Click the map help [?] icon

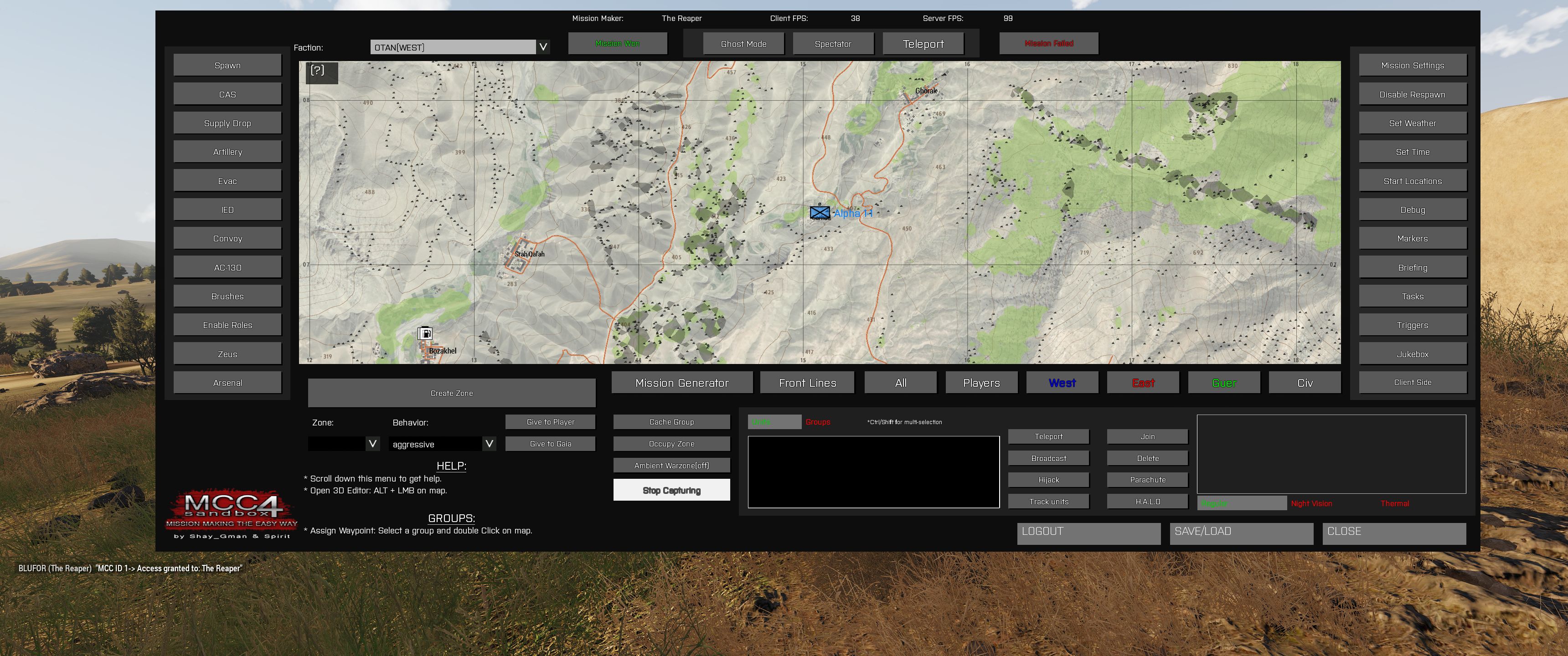tap(318, 71)
